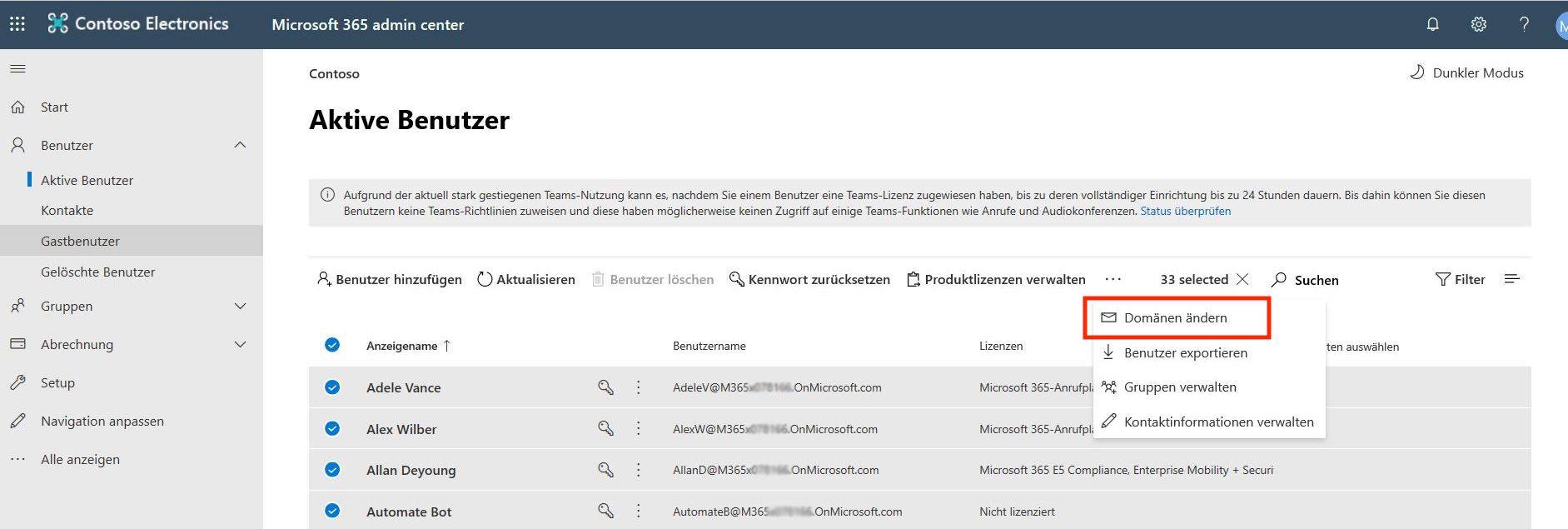
Task: Click the reset password key for Adele Vance
Action: [x=605, y=387]
